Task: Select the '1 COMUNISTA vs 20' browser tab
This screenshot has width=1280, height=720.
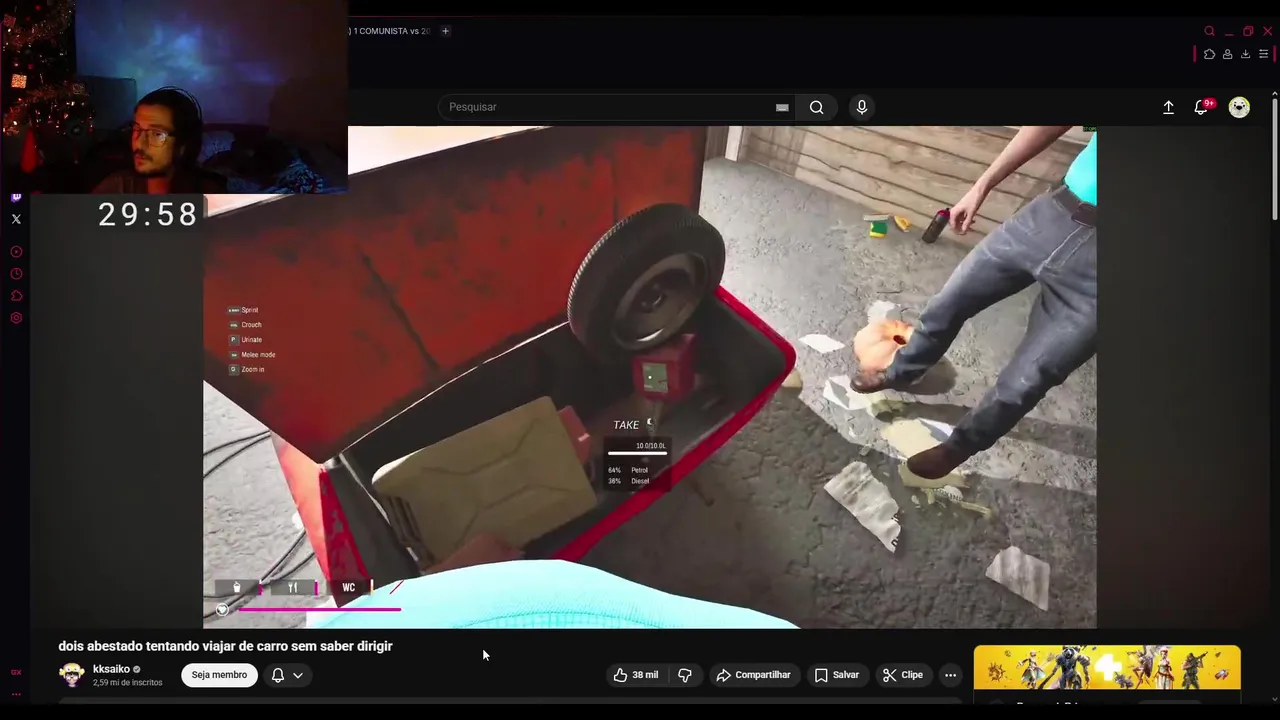Action: pos(390,31)
